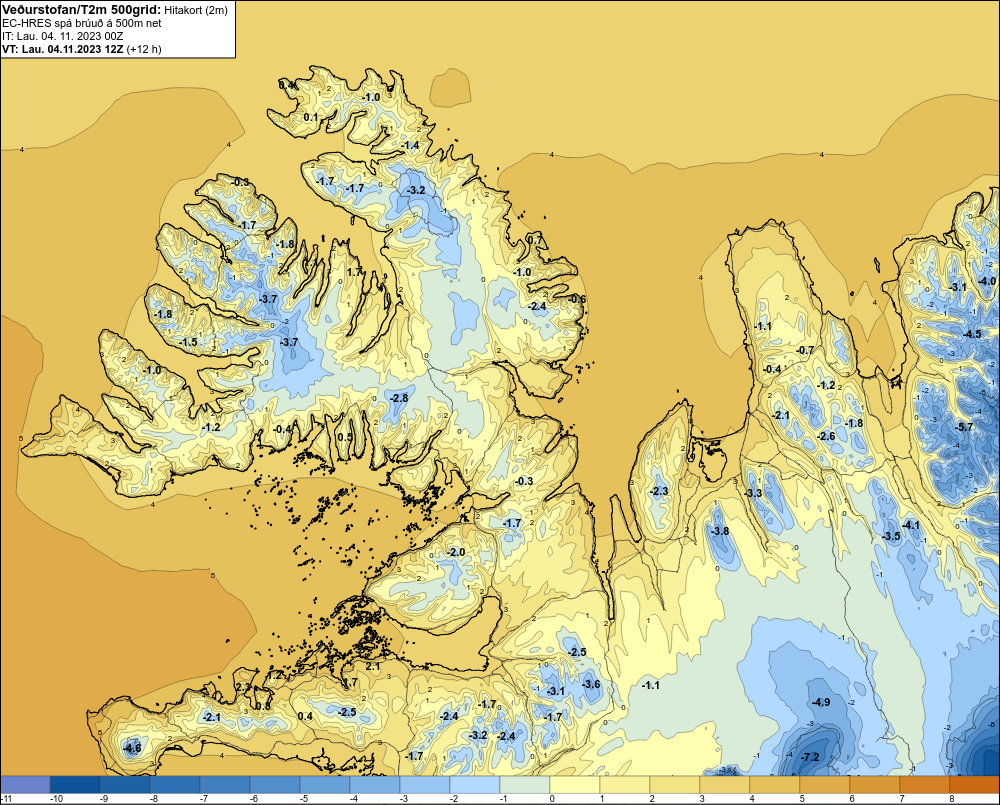Click the legend swatch between -10 and -9
Viewport: 1000px width, 805px height.
[75, 784]
